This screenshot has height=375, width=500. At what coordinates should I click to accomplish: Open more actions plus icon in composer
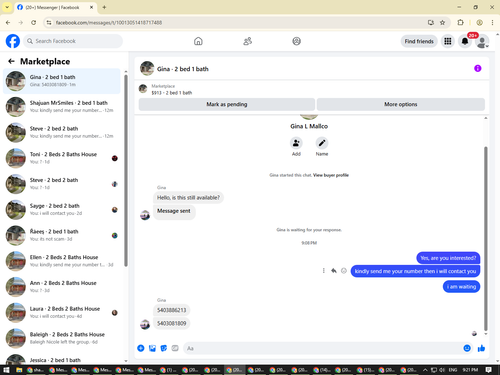141,348
